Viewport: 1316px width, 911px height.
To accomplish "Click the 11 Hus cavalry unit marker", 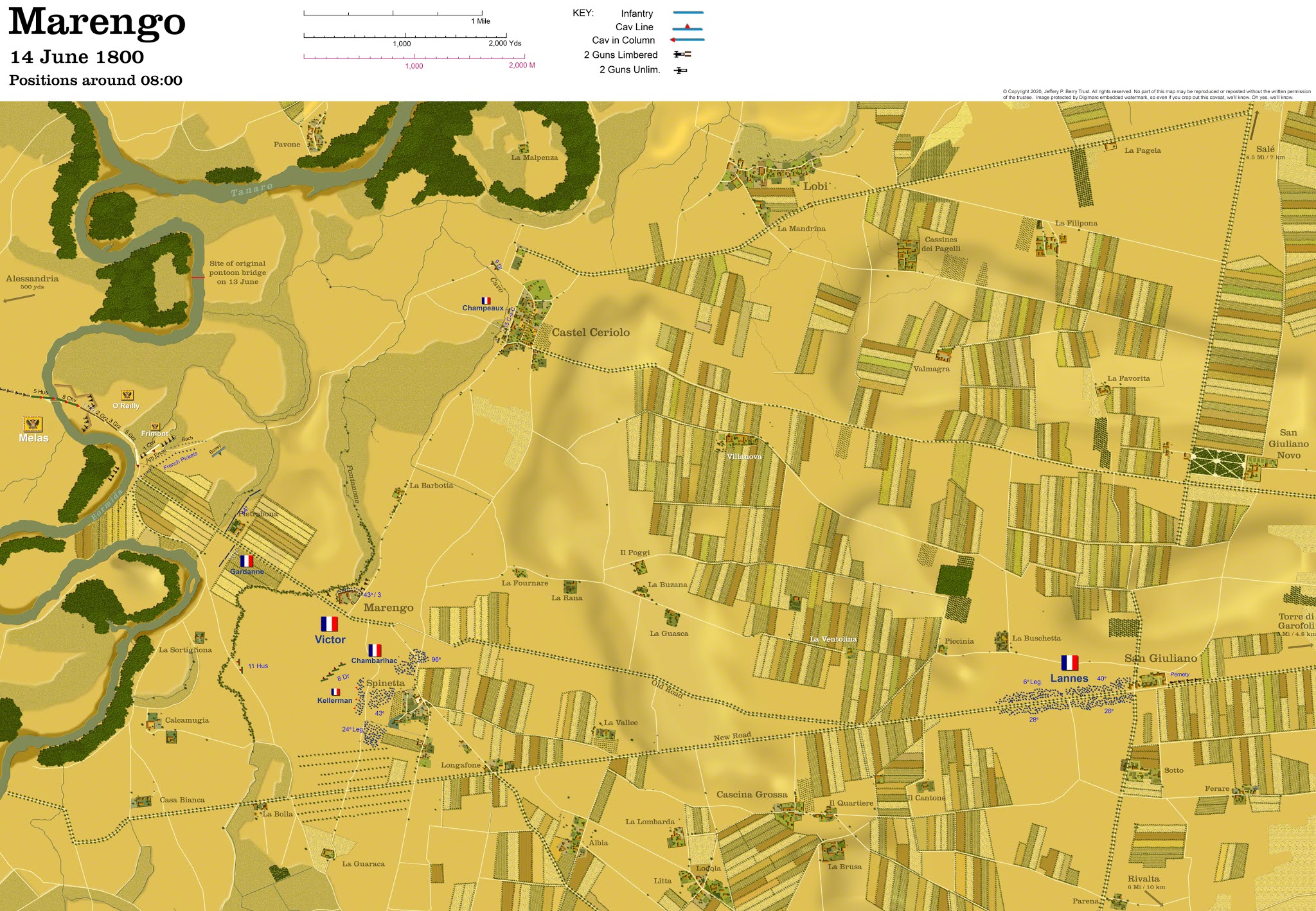I will tap(241, 664).
